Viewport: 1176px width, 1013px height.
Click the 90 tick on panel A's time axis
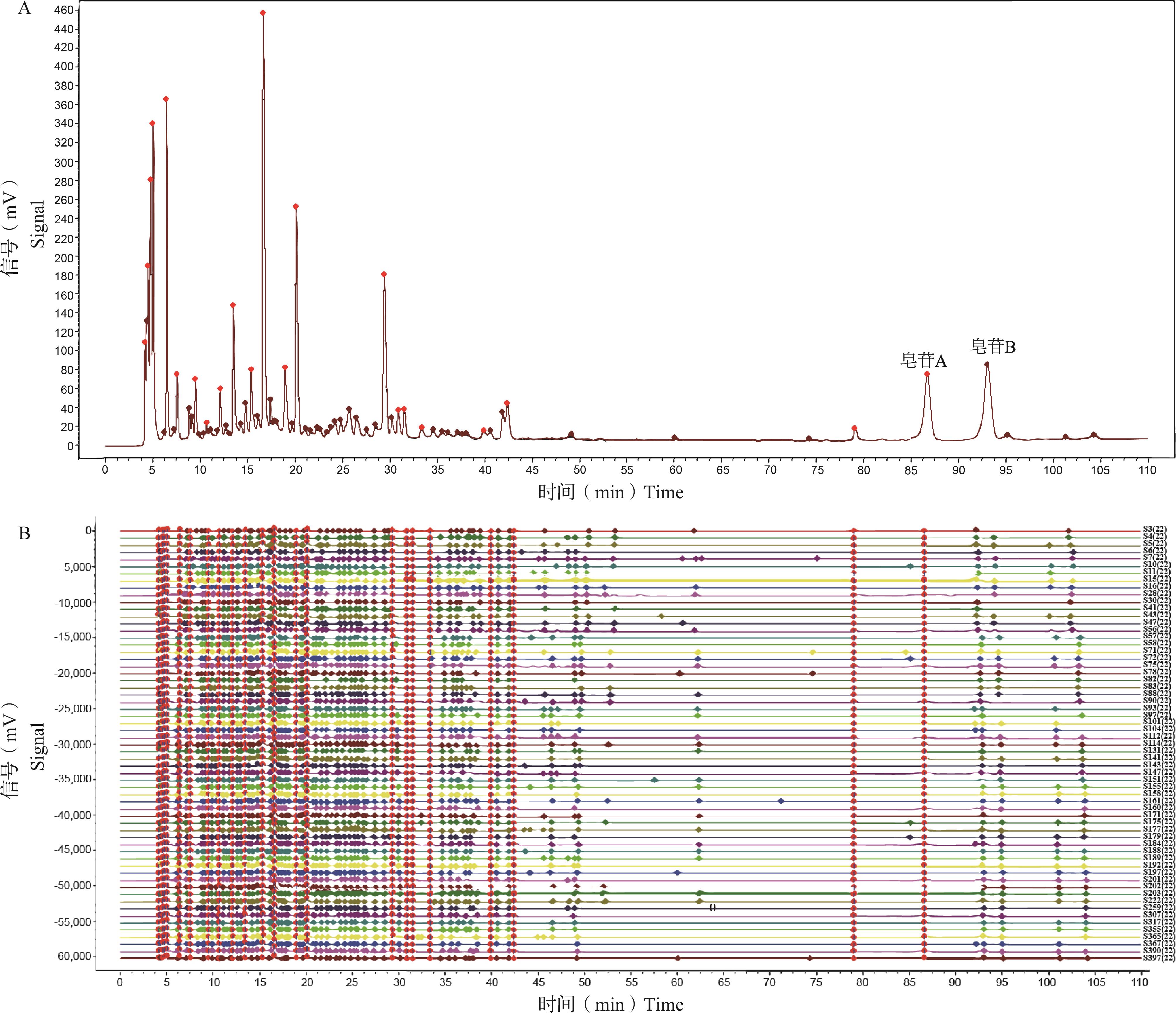coord(958,469)
